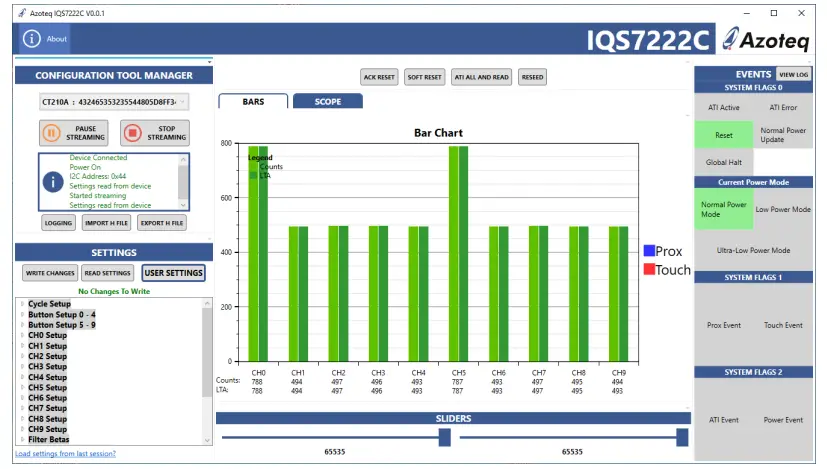Click the settings tree scrollbar down arrow
This screenshot has width=827, height=469.
(207, 440)
